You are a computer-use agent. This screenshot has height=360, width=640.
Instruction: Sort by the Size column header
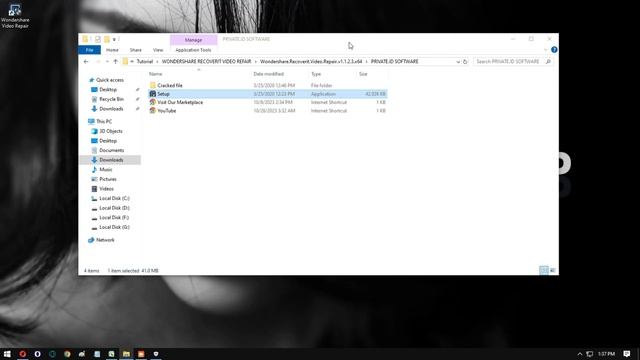(x=363, y=74)
